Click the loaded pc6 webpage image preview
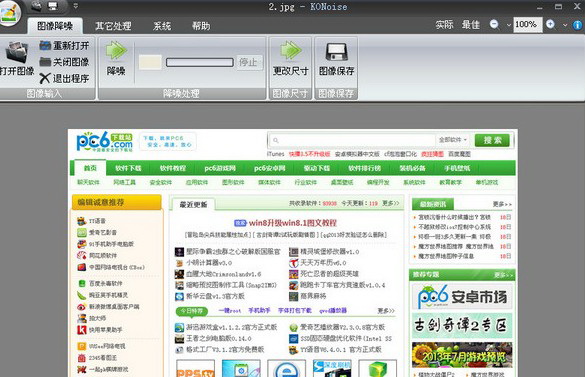Image resolution: width=585 pixels, height=377 pixels. tap(293, 253)
